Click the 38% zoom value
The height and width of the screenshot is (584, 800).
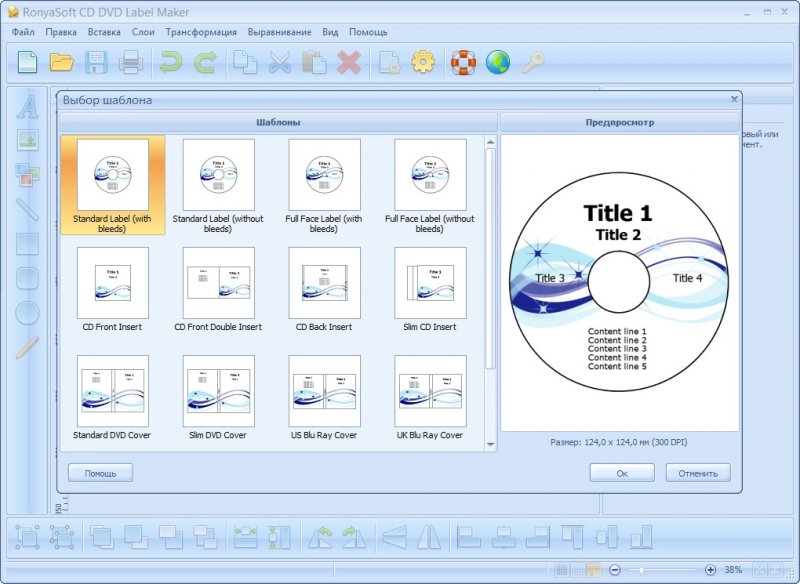click(733, 570)
